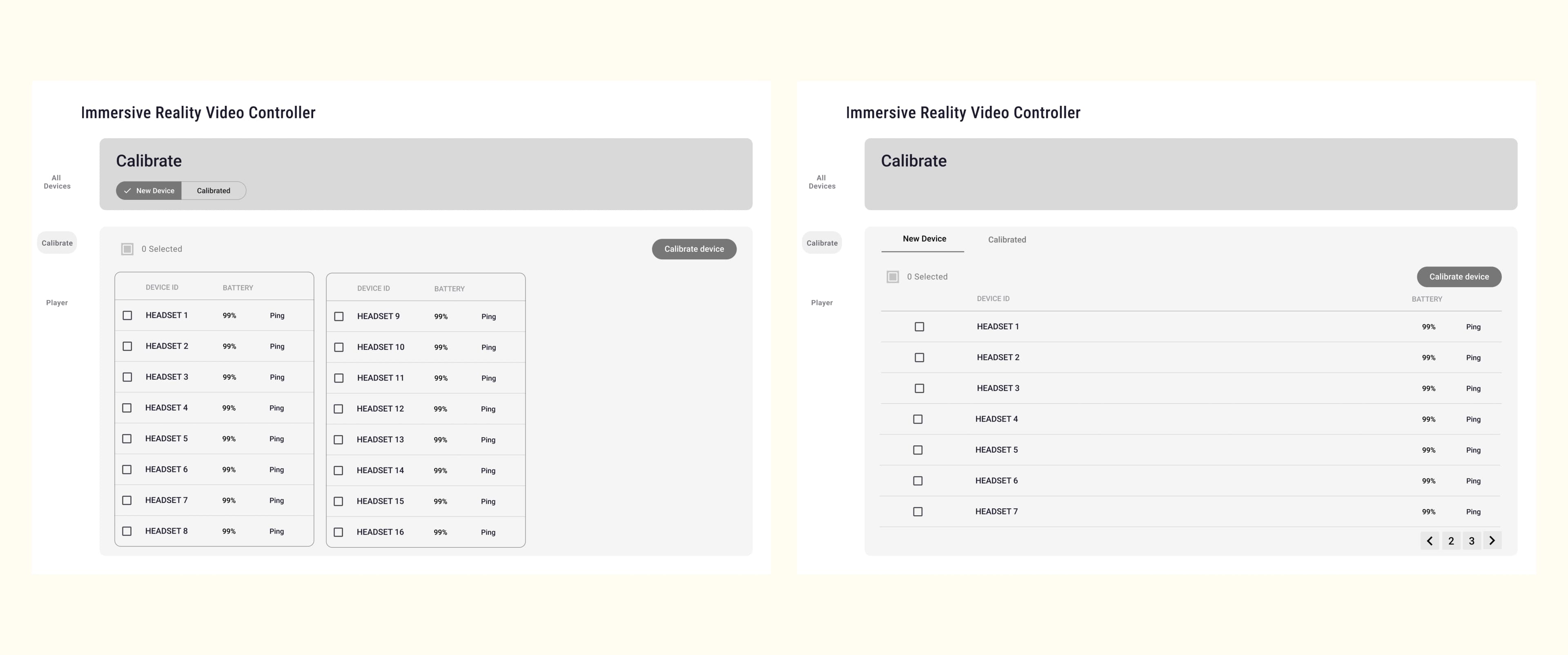Toggle select-all checkbox in left mockup
Viewport: 1568px width, 655px height.
pyautogui.click(x=127, y=248)
